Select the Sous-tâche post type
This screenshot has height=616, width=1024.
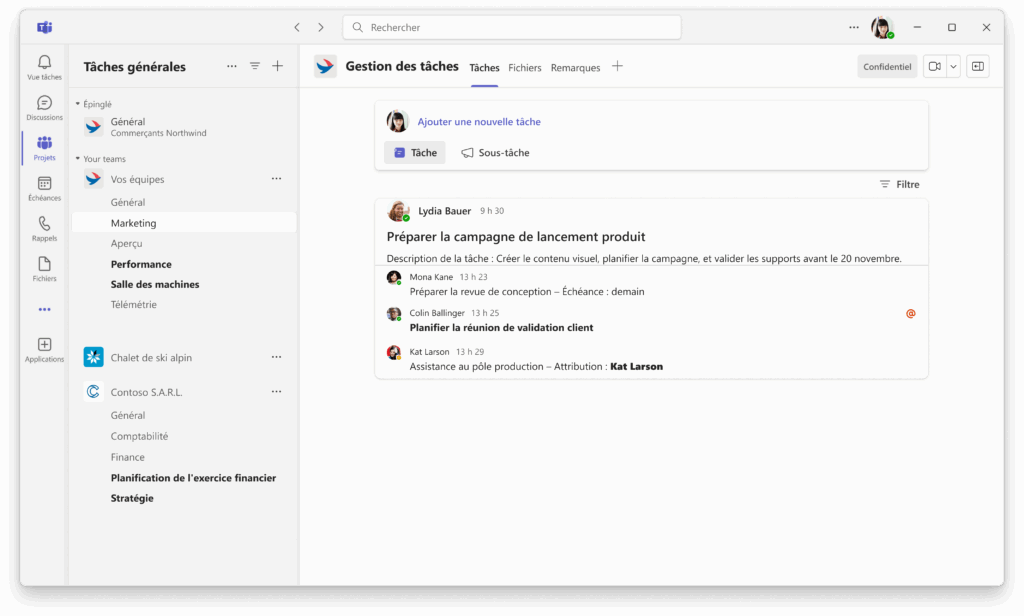[495, 153]
